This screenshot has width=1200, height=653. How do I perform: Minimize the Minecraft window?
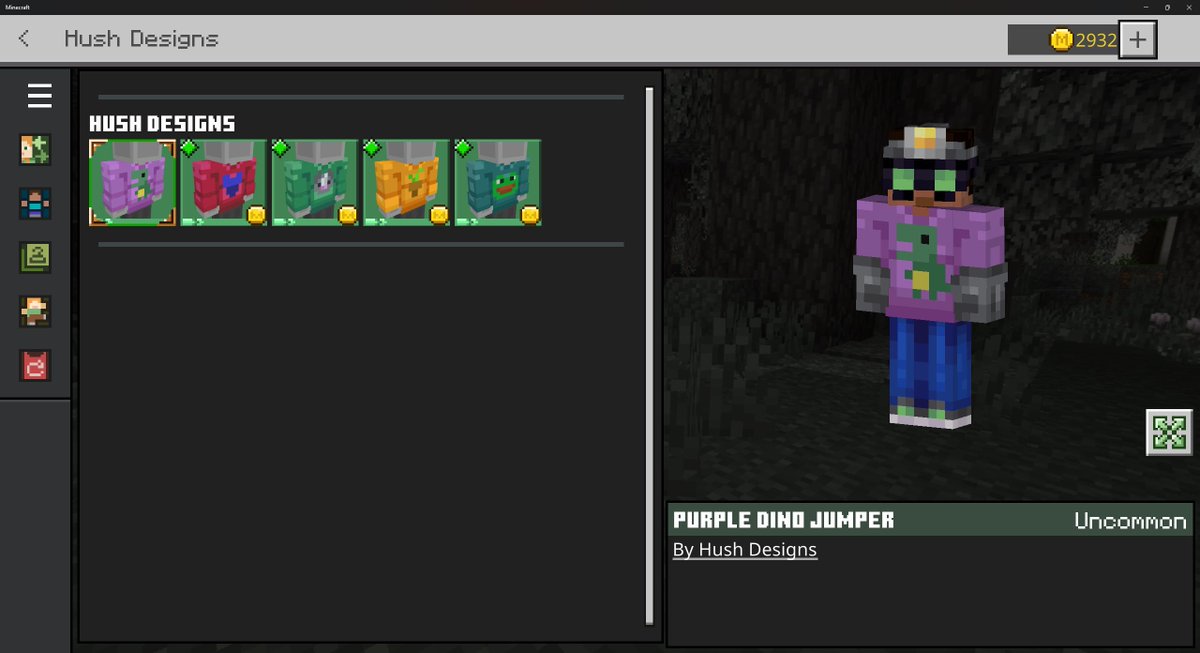pyautogui.click(x=1145, y=7)
